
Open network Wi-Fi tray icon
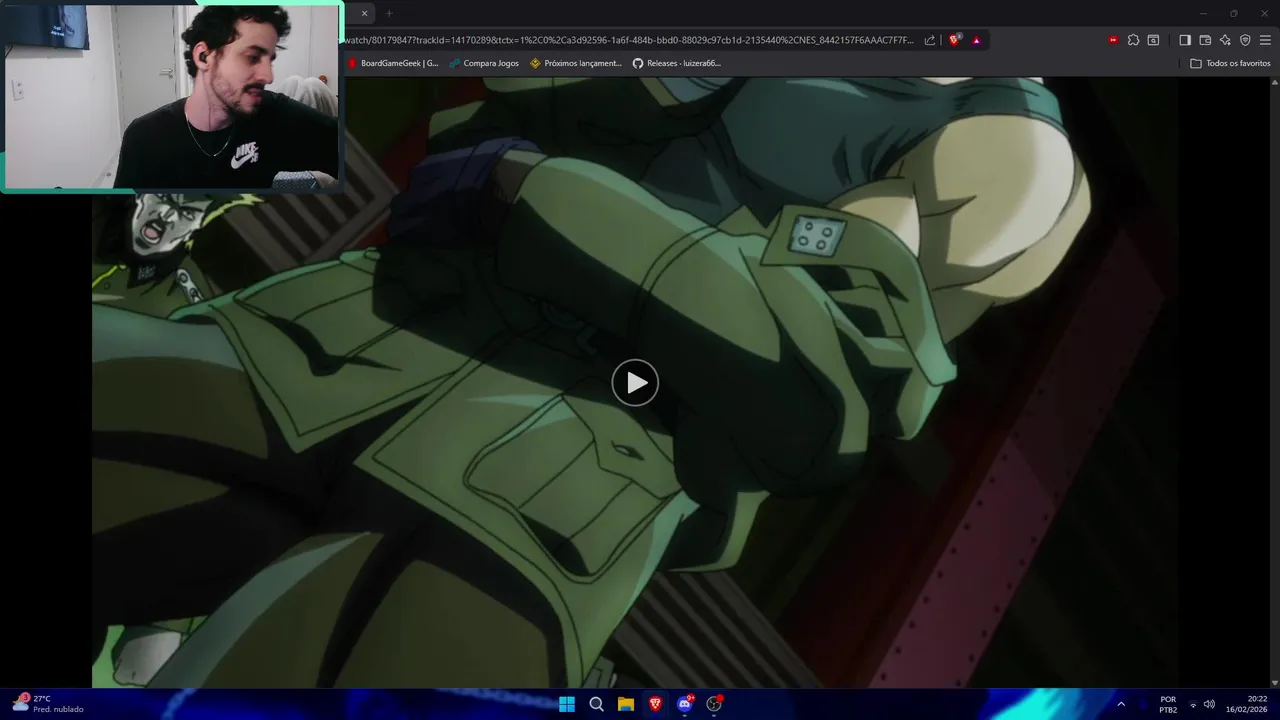1193,704
